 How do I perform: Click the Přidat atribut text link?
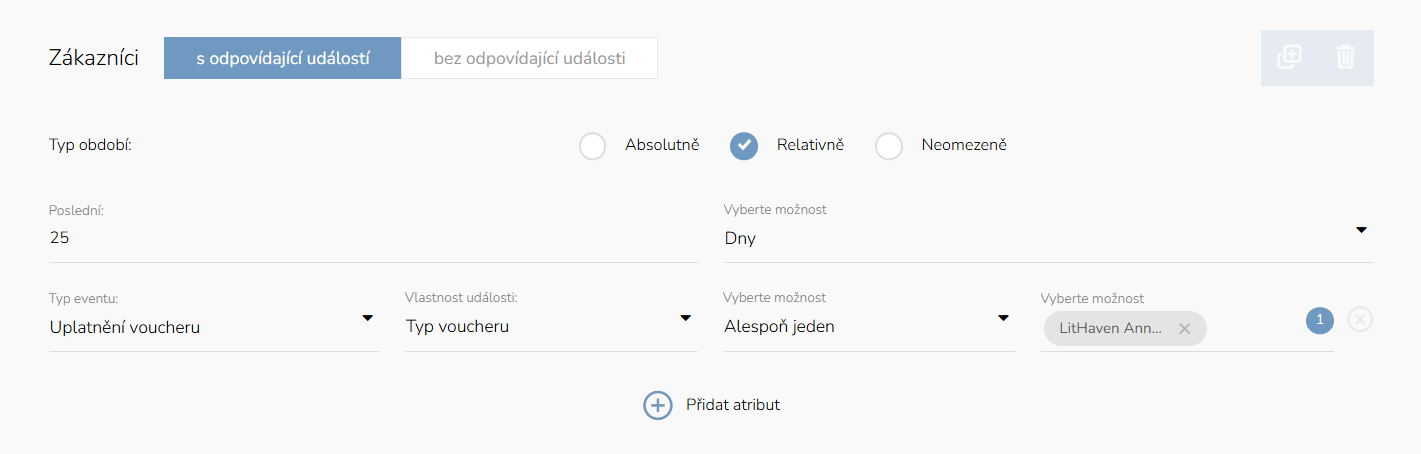point(732,405)
